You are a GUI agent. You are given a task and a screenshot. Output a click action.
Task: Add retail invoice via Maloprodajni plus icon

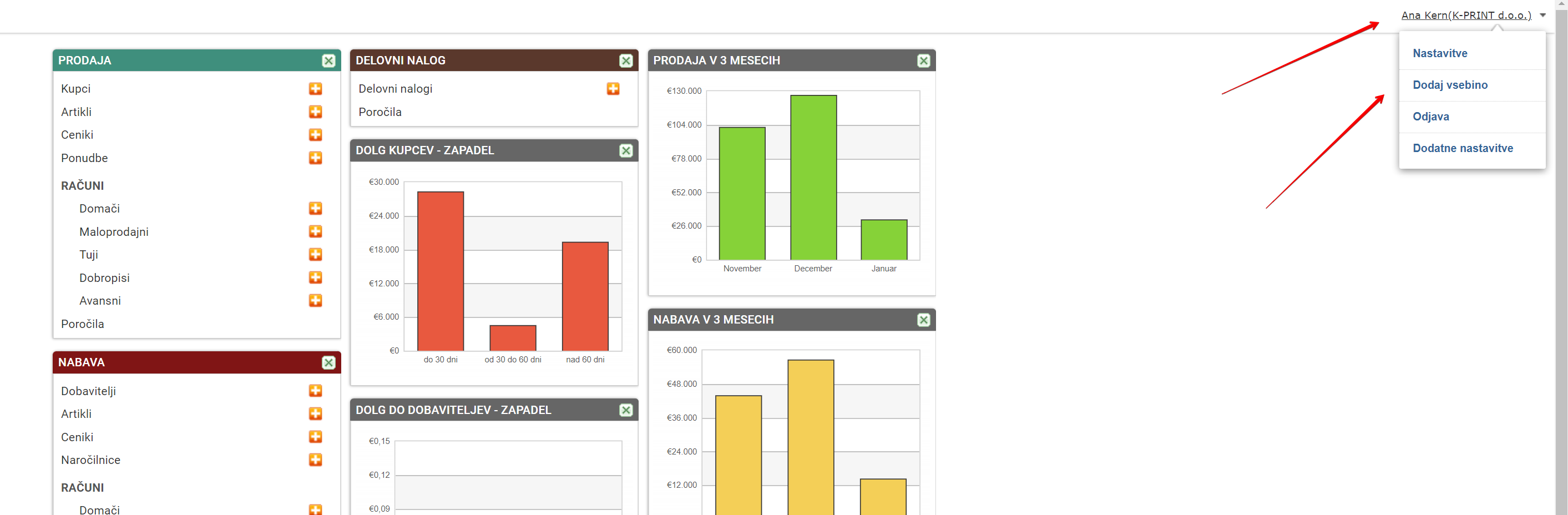(x=315, y=231)
